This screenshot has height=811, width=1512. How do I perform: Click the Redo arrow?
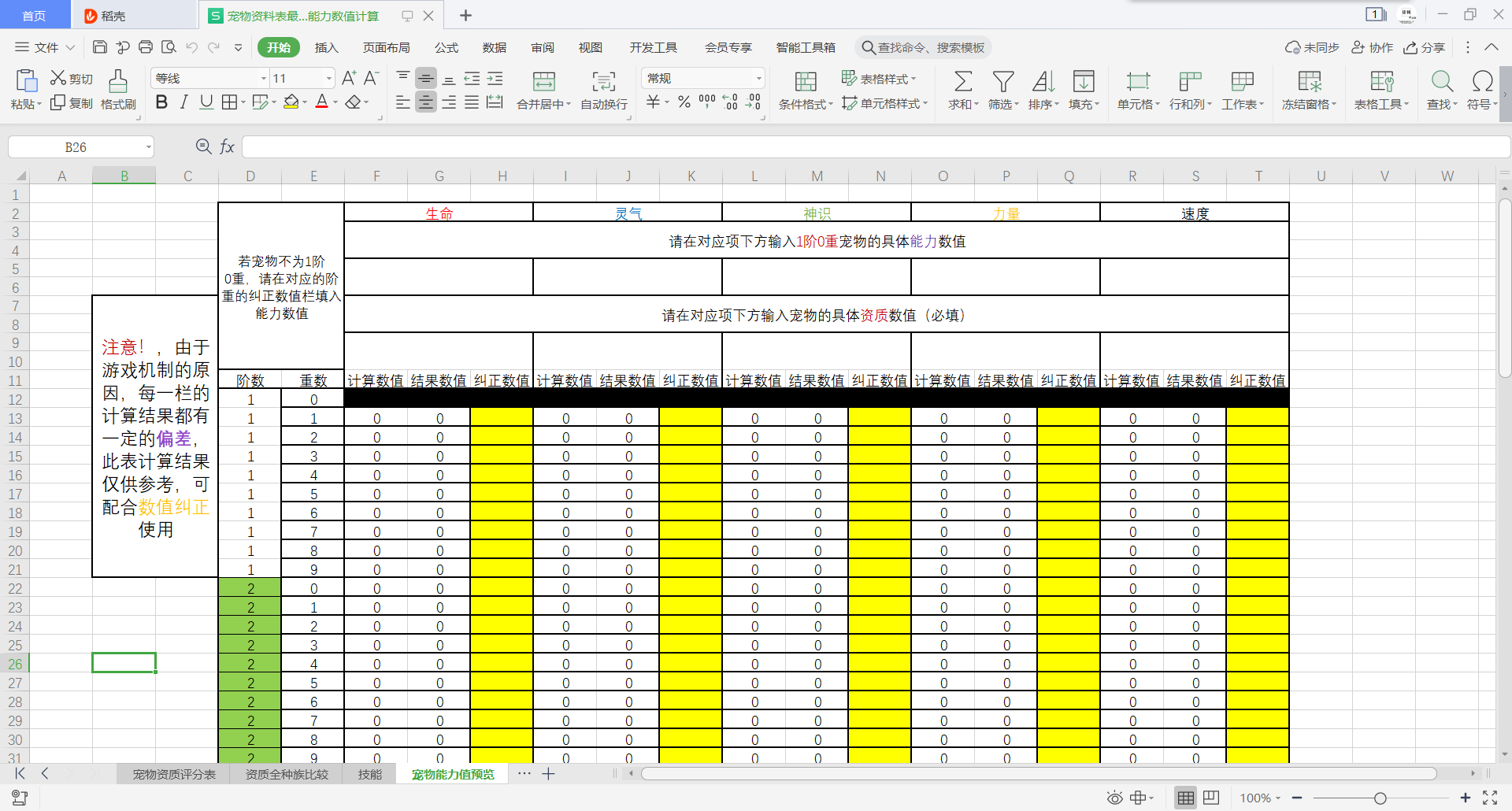213,47
